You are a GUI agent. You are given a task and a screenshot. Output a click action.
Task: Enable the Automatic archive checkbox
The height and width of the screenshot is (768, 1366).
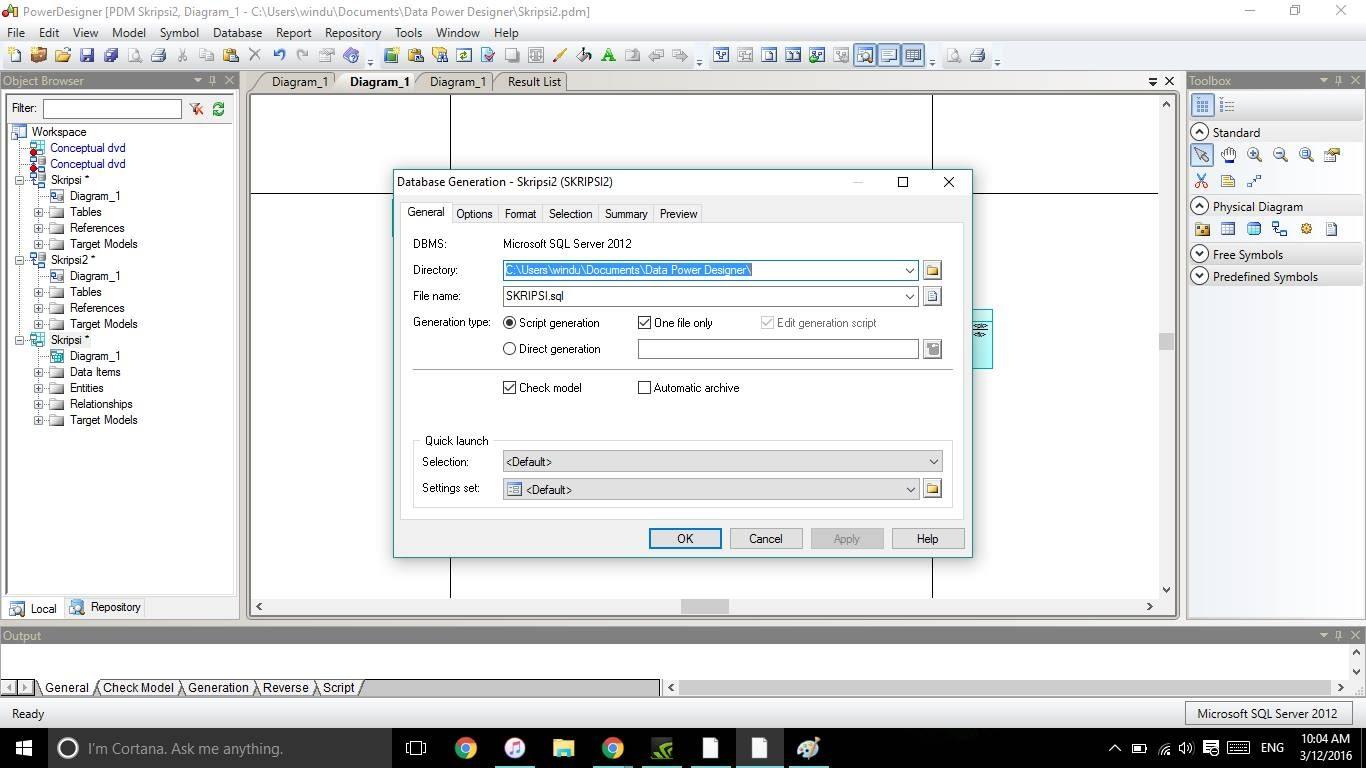click(645, 388)
